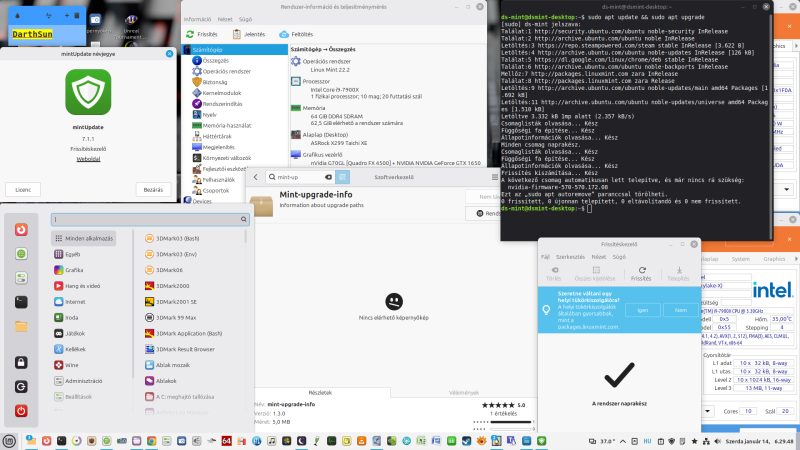Viewport: 800px width, 450px height.
Task: Add a new sticky note with the plus icon
Action: click(x=66, y=15)
